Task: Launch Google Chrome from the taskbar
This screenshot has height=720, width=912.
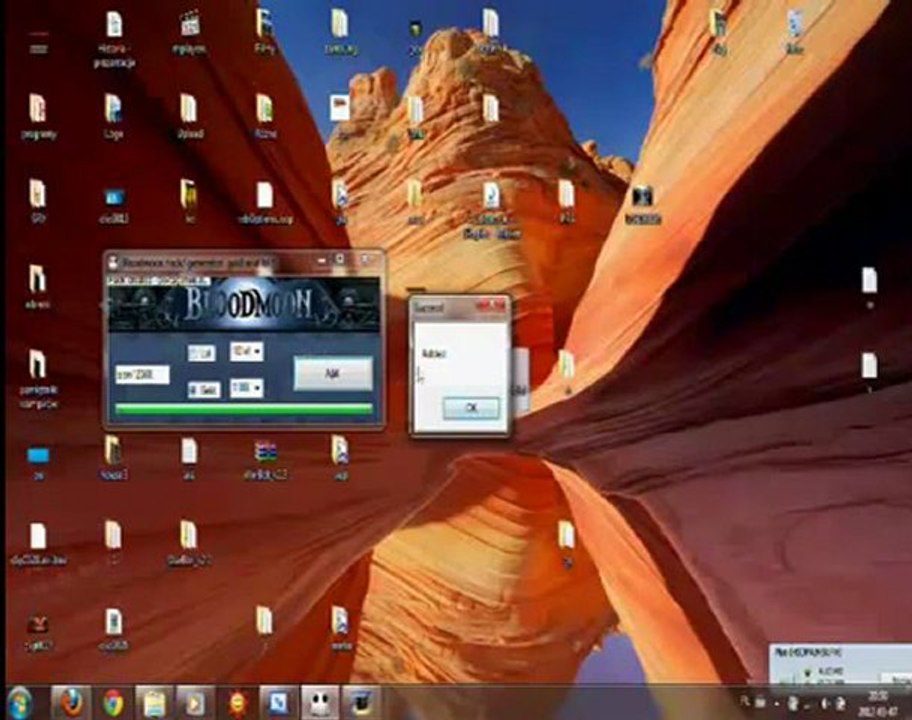Action: (113, 703)
